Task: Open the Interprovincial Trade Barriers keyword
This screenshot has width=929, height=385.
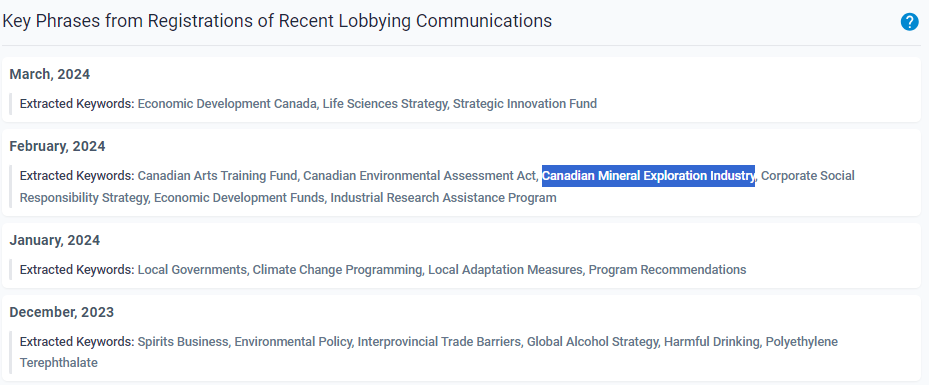Action: (439, 342)
